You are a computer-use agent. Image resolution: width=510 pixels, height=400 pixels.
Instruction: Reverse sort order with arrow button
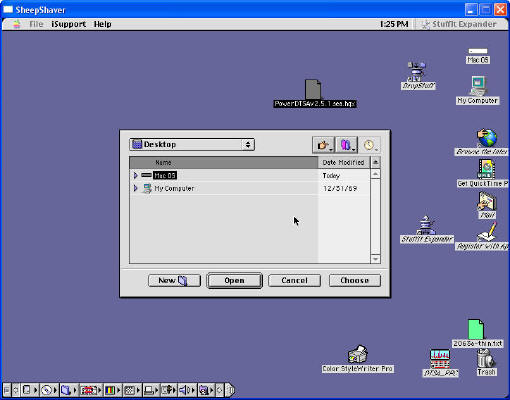point(375,163)
